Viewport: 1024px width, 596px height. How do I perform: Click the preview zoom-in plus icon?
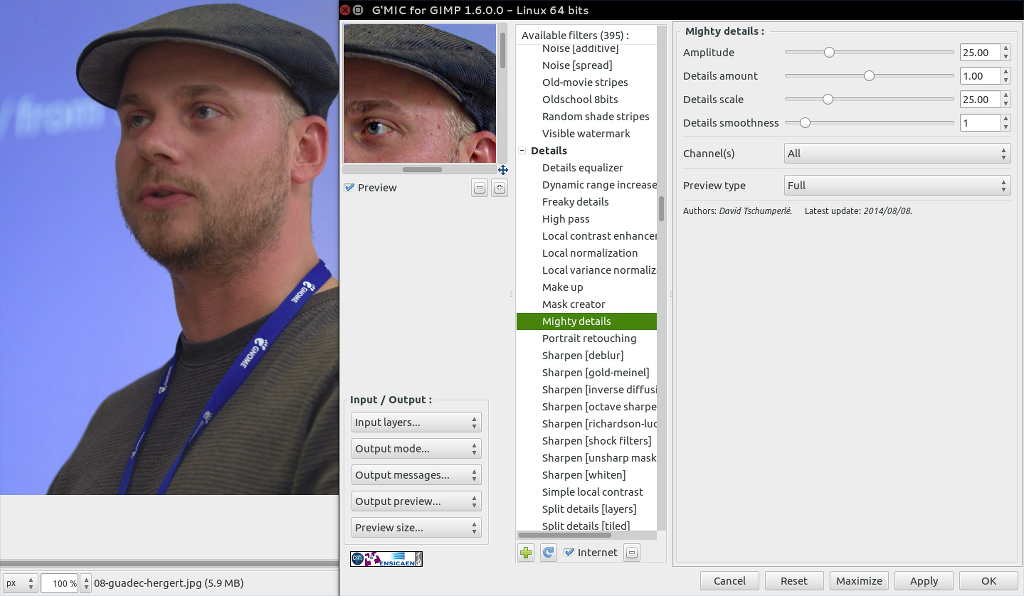499,188
